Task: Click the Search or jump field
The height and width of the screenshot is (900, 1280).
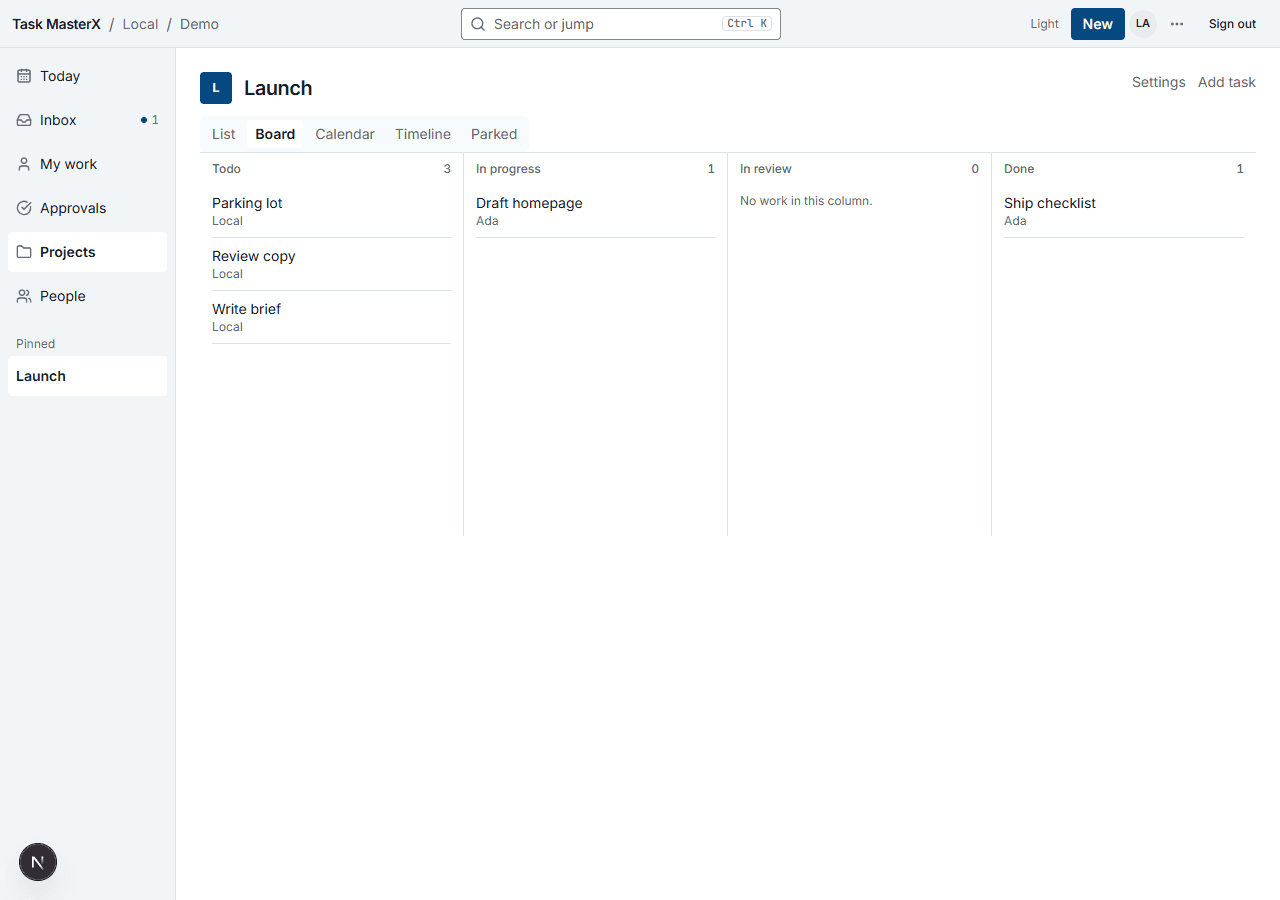Action: coord(621,24)
